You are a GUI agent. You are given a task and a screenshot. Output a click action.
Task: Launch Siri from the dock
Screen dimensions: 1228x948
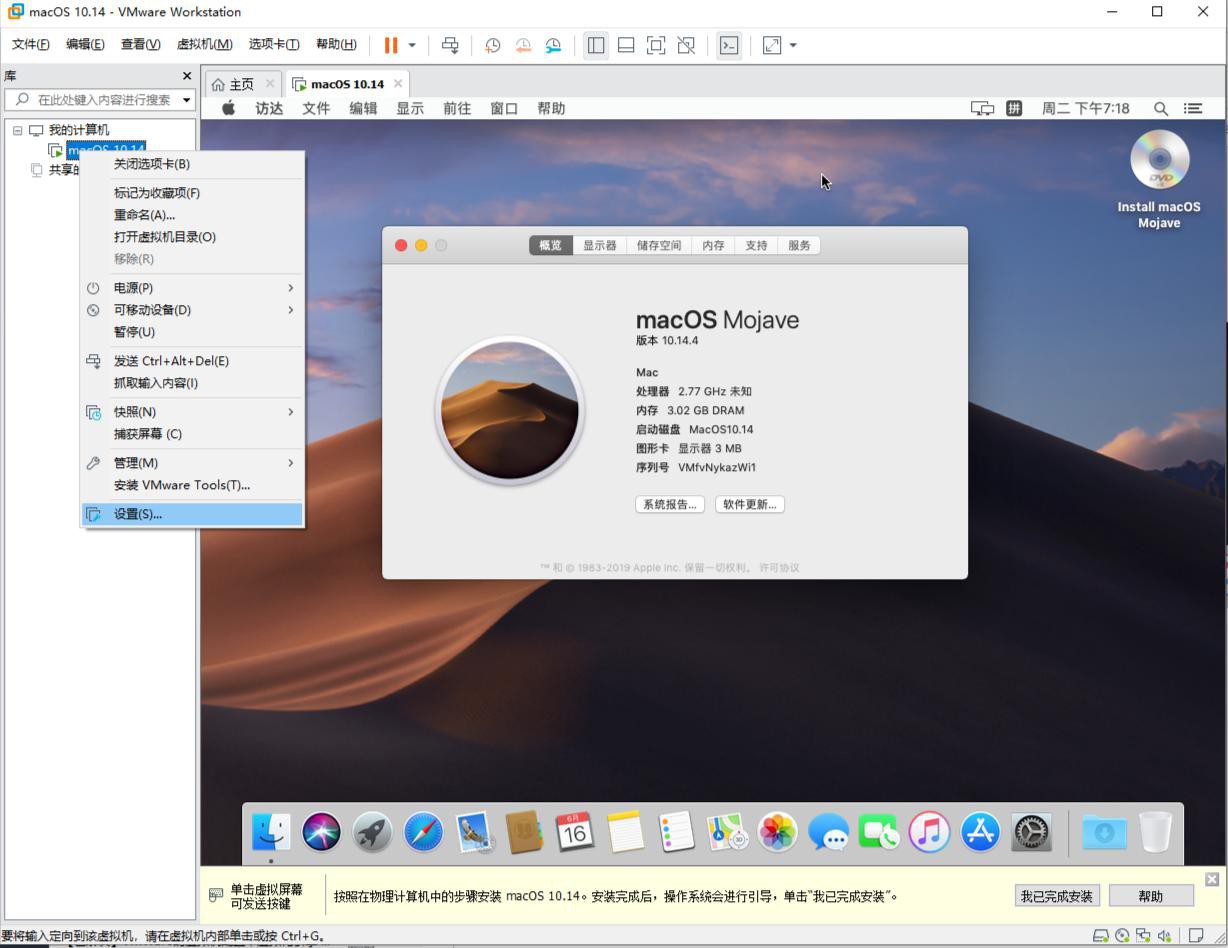(322, 831)
